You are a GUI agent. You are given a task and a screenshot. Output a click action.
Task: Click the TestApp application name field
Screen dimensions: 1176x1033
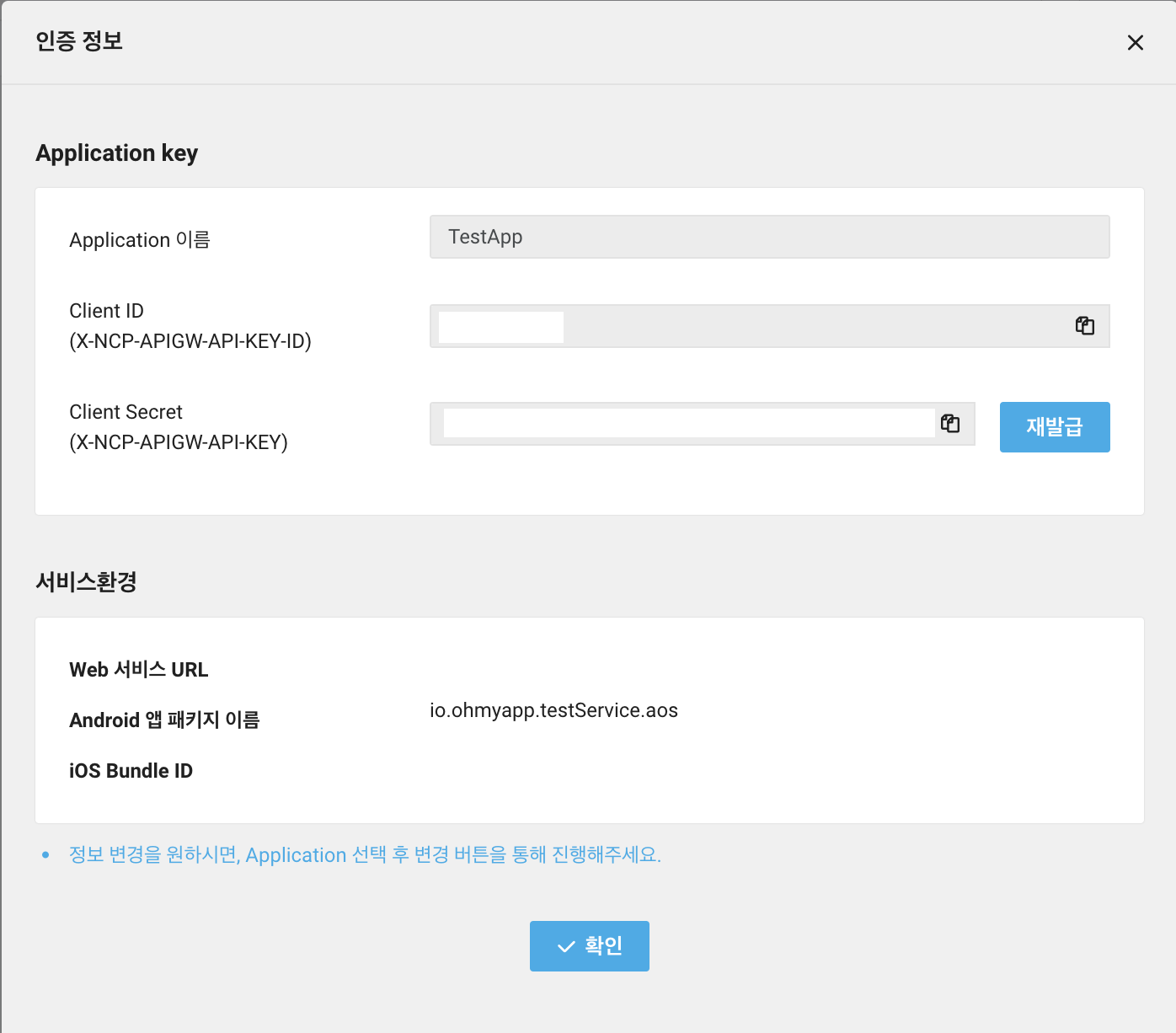[x=768, y=237]
